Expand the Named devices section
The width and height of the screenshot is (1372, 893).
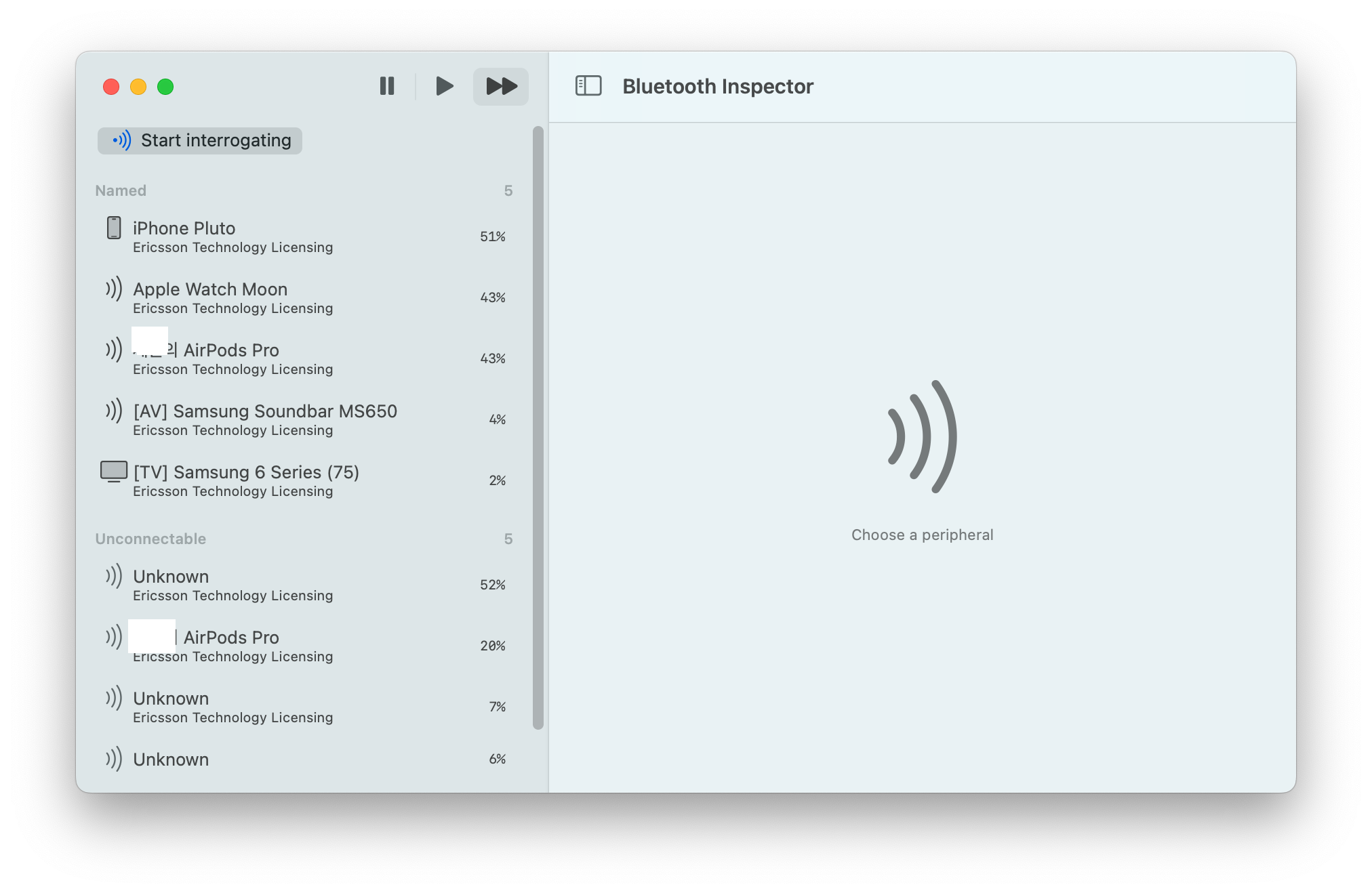[x=120, y=190]
